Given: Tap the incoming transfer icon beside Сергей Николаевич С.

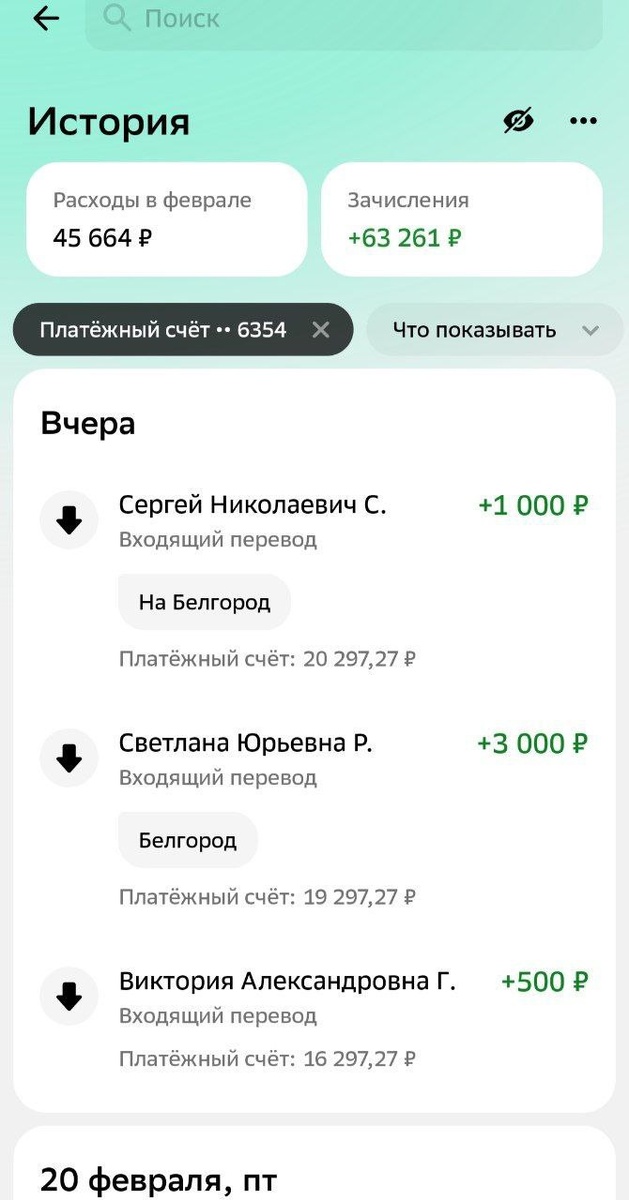Looking at the screenshot, I should 68,520.
